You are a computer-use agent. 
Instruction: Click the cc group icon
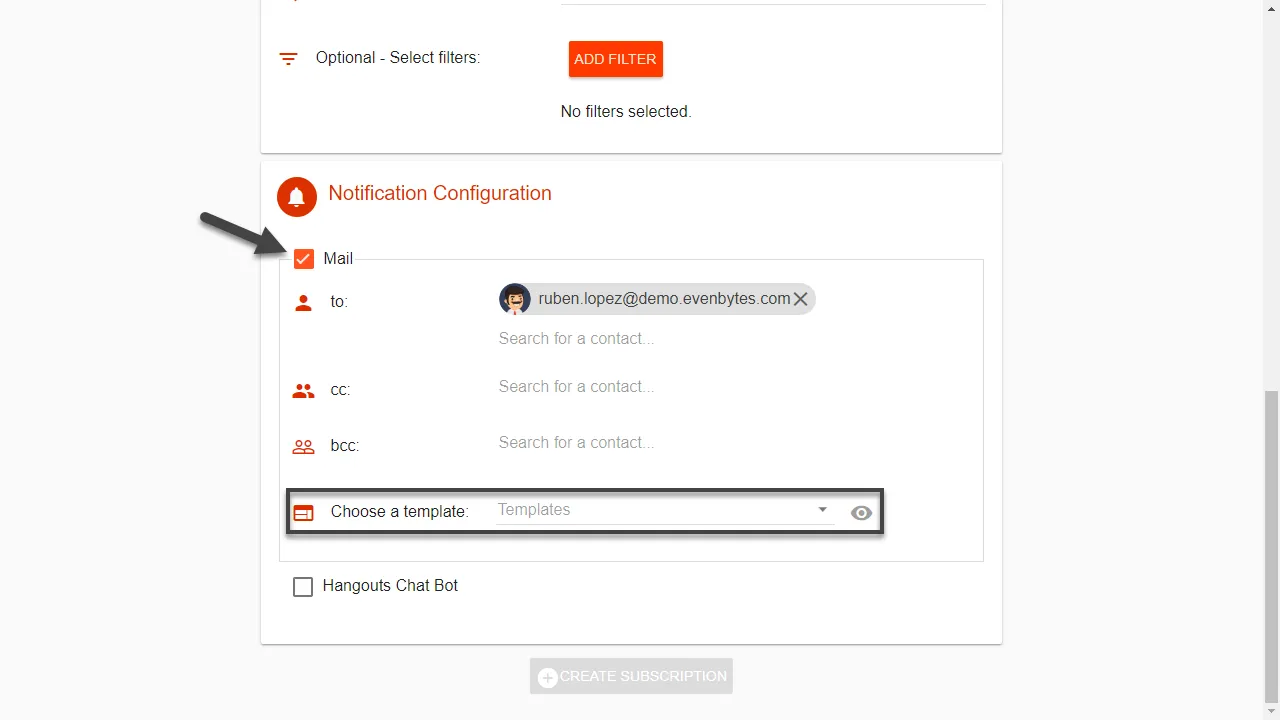coord(304,391)
